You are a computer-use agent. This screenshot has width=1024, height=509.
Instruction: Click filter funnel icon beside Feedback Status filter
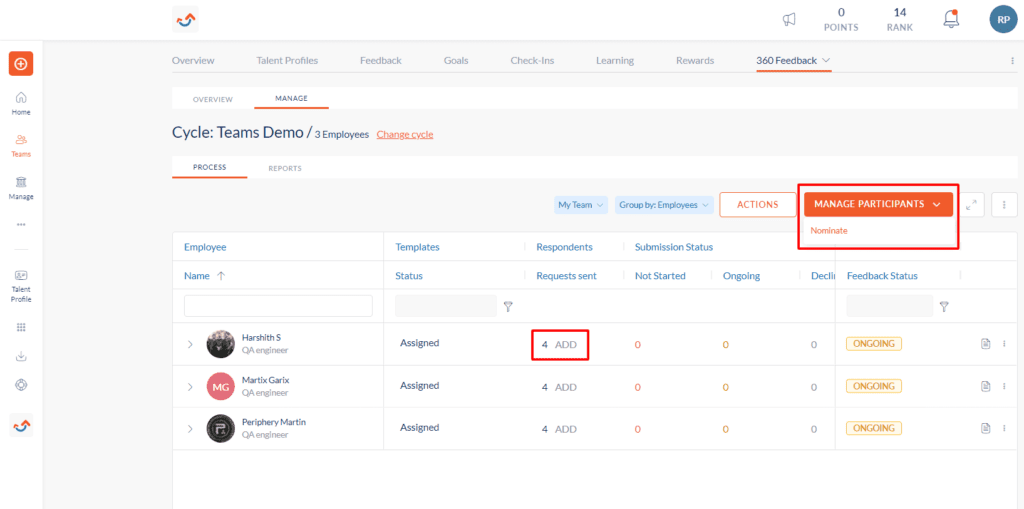click(x=944, y=306)
